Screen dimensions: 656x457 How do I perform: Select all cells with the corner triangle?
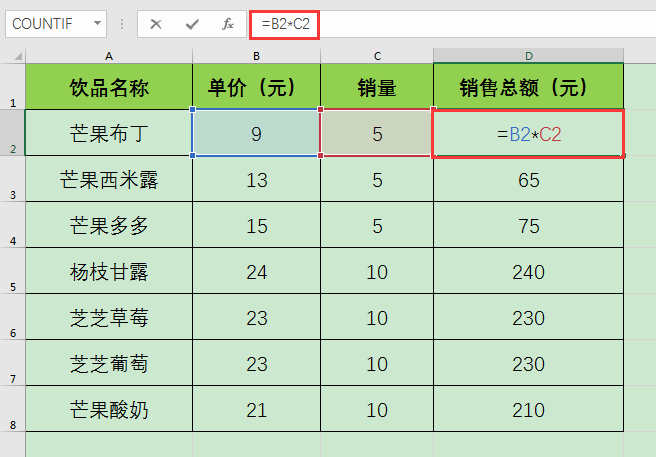coord(17,56)
